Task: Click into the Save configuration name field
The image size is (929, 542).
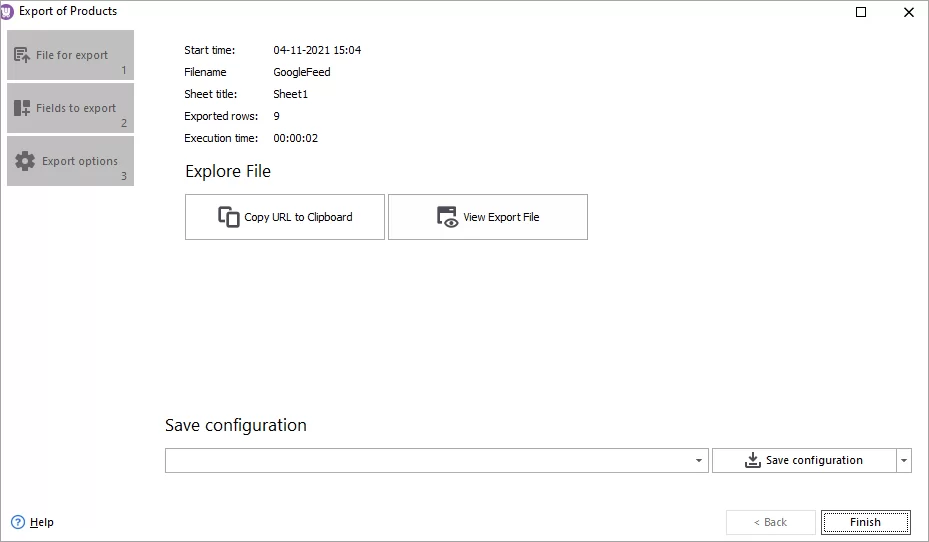Action: 430,461
